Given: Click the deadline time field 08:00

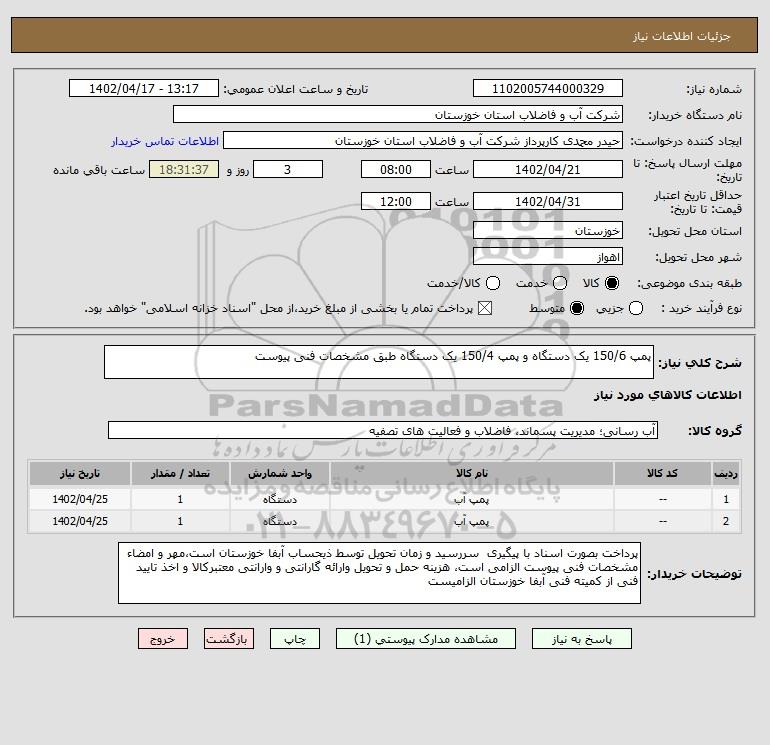Looking at the screenshot, I should (x=396, y=169).
